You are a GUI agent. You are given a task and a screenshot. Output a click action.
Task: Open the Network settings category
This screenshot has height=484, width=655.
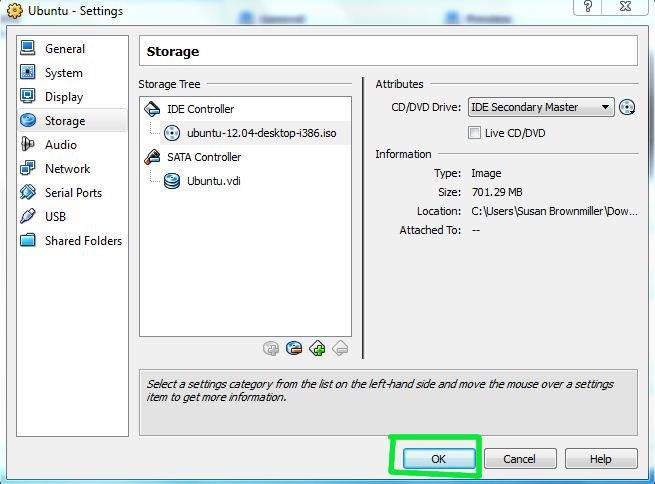click(x=72, y=169)
